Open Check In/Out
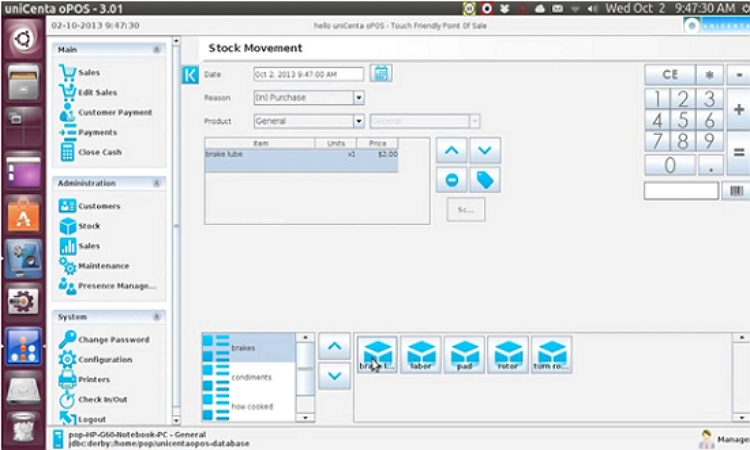This screenshot has width=750, height=450. (93, 399)
